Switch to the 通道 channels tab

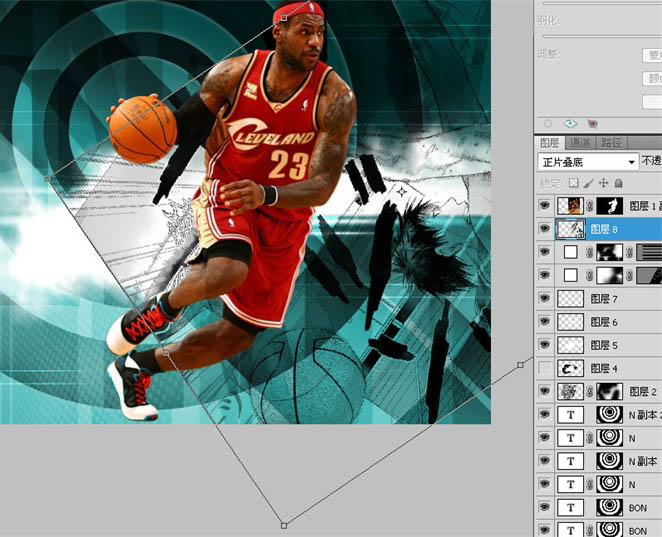pos(580,143)
